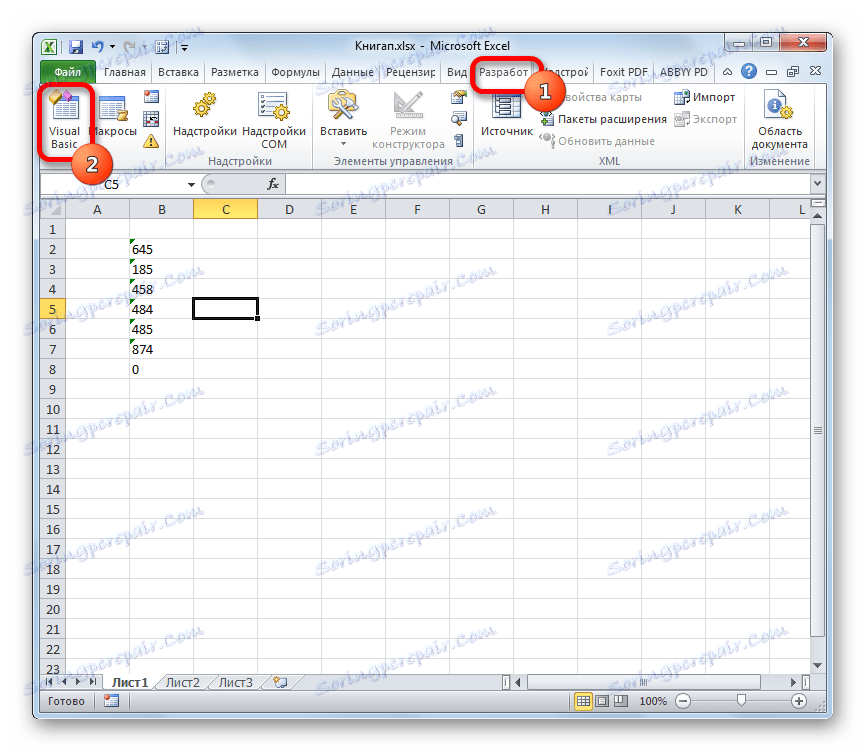Click vertical scrollbar down arrow

pyautogui.click(x=817, y=666)
